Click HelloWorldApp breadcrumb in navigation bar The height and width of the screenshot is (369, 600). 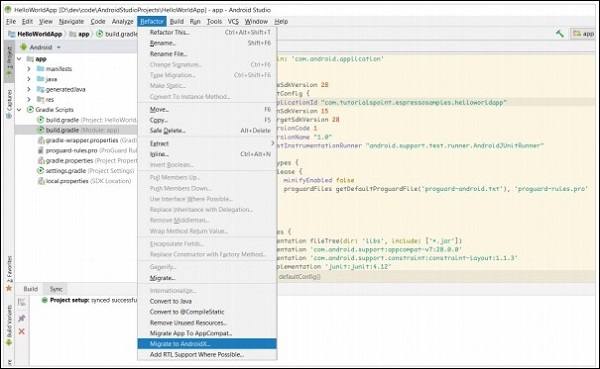click(x=36, y=34)
